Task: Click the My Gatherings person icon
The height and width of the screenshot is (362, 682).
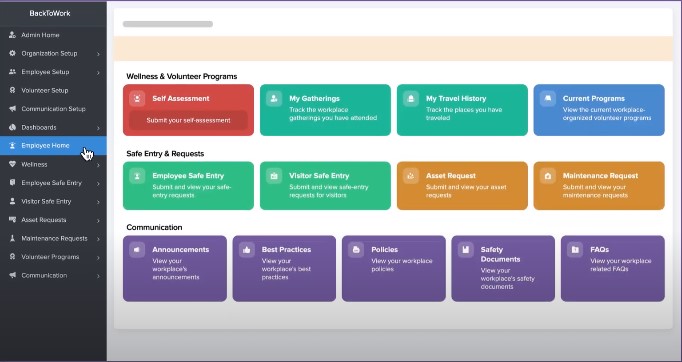Action: pyautogui.click(x=274, y=98)
